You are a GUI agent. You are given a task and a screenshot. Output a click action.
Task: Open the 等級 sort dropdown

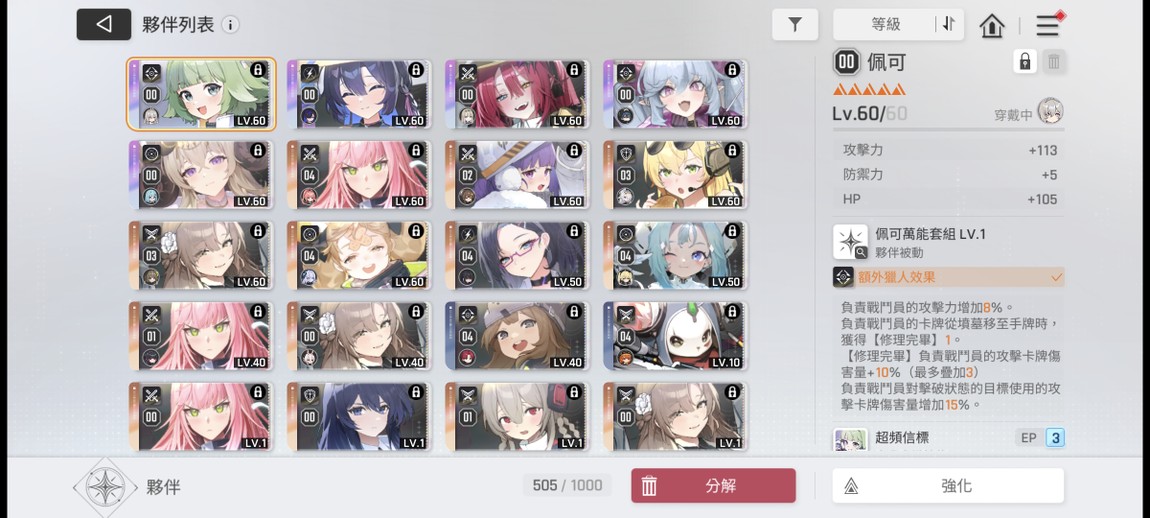point(886,25)
